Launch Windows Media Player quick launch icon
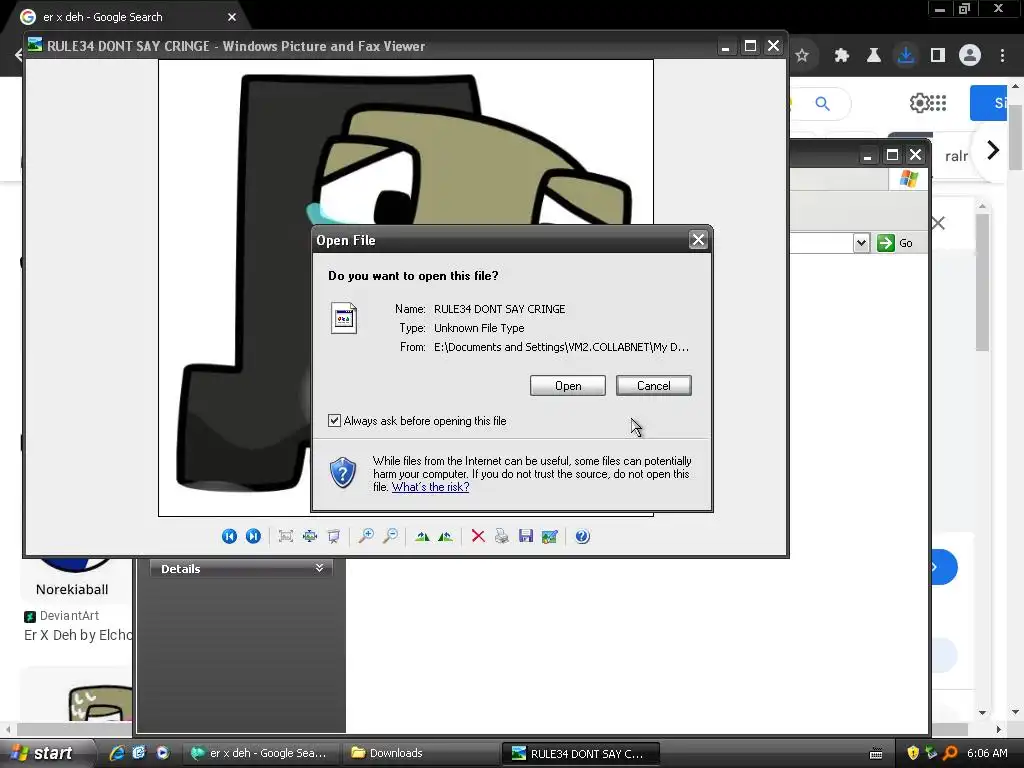The width and height of the screenshot is (1024, 768). 163,753
